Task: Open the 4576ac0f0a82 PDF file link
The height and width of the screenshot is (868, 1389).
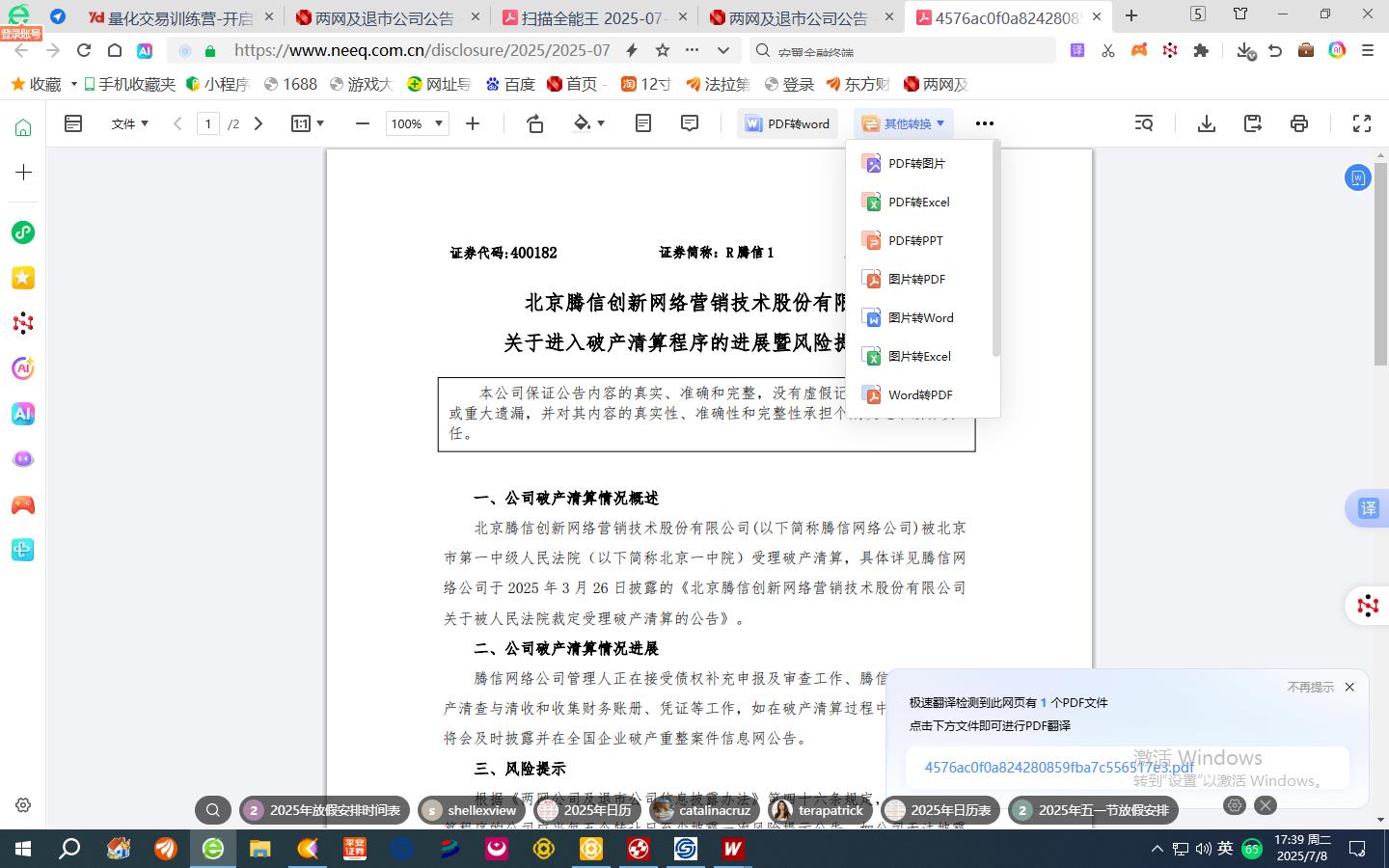Action: tap(1059, 768)
